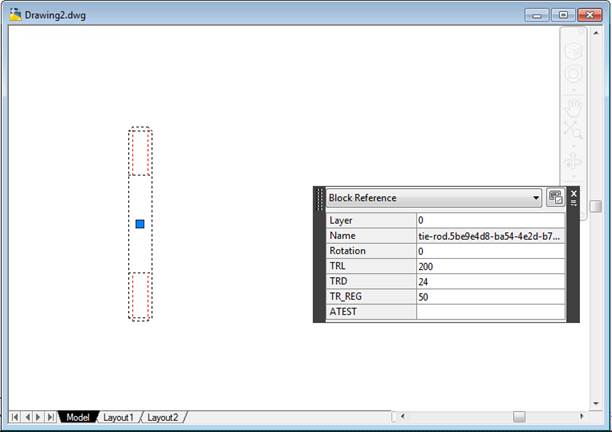Edit the TRD value field showing 24
The width and height of the screenshot is (612, 432).
pyautogui.click(x=490, y=282)
